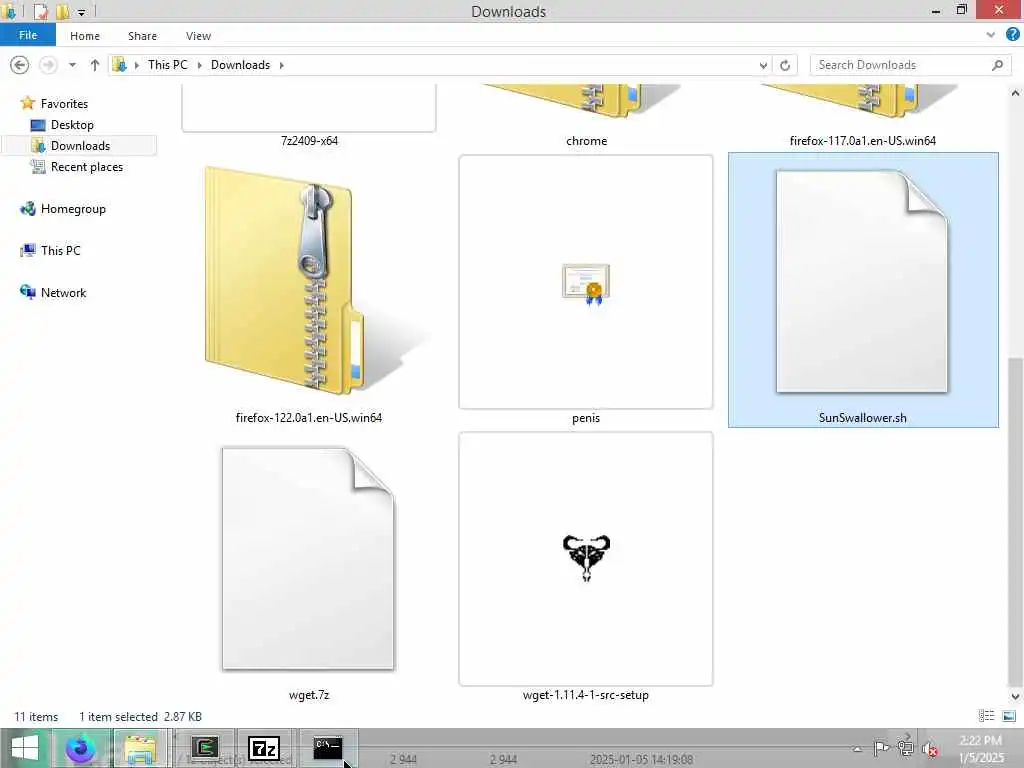The width and height of the screenshot is (1024, 768).
Task: Expand the ribbon with the chevron
Action: click(991, 35)
